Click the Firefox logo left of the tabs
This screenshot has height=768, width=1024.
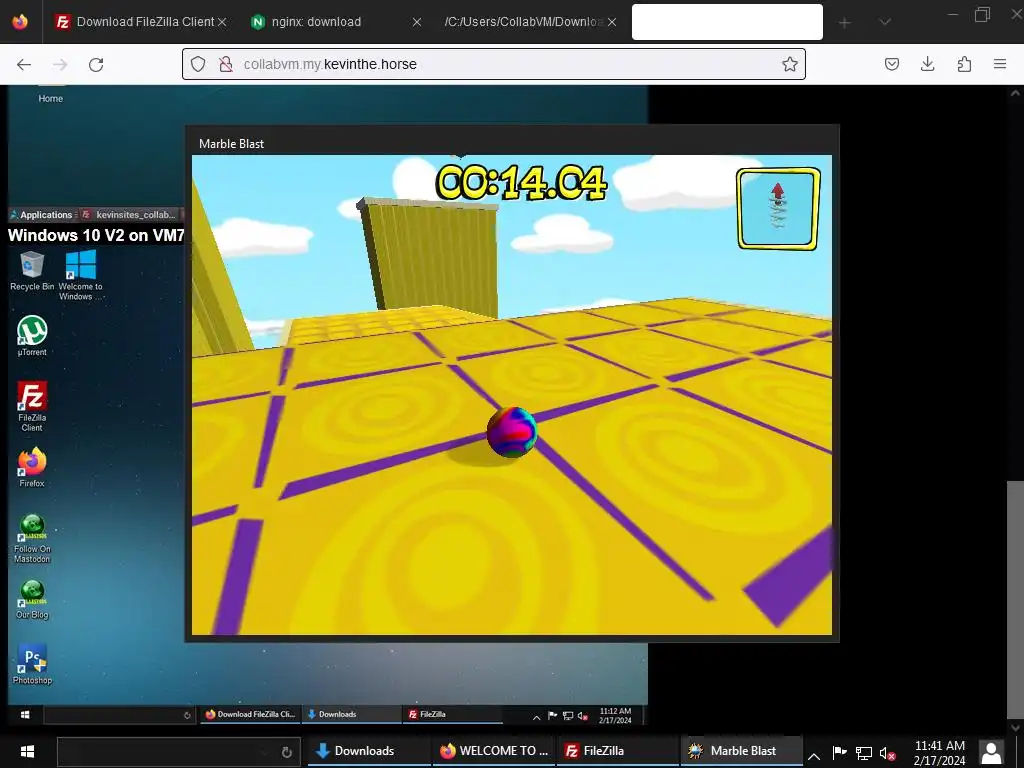tap(20, 22)
